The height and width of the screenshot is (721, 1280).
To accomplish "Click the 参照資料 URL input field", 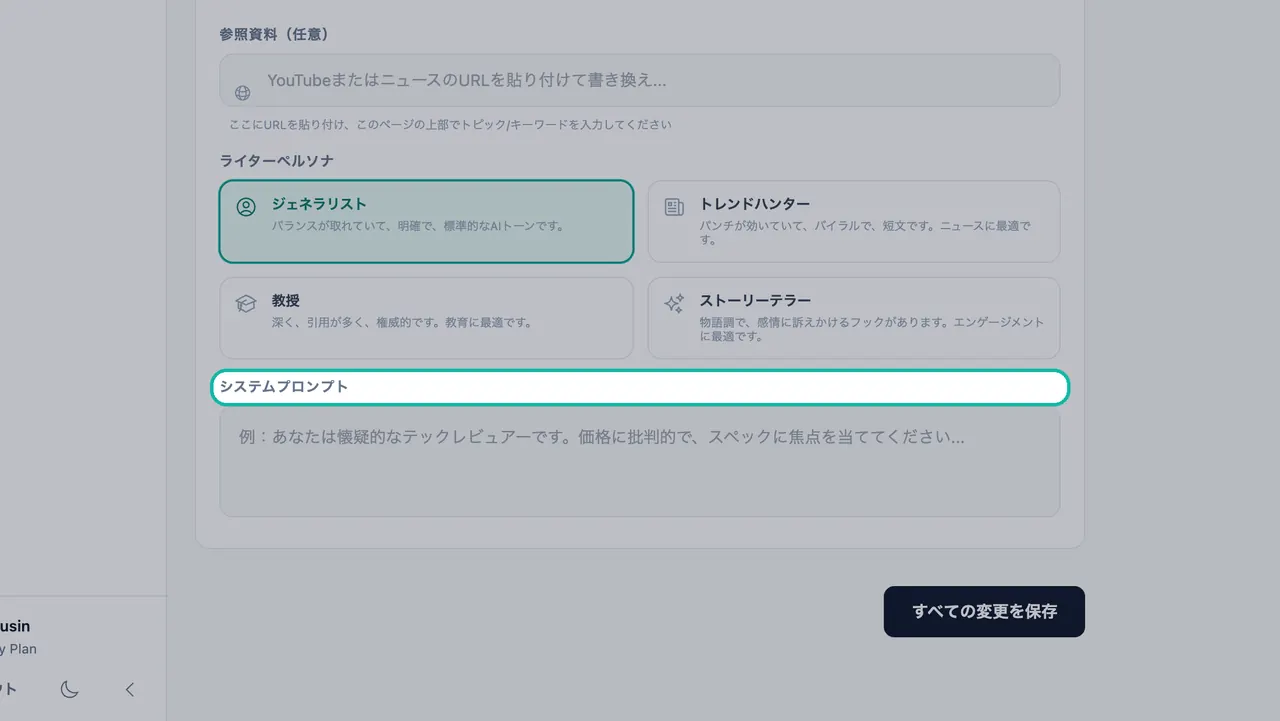I will click(x=640, y=80).
